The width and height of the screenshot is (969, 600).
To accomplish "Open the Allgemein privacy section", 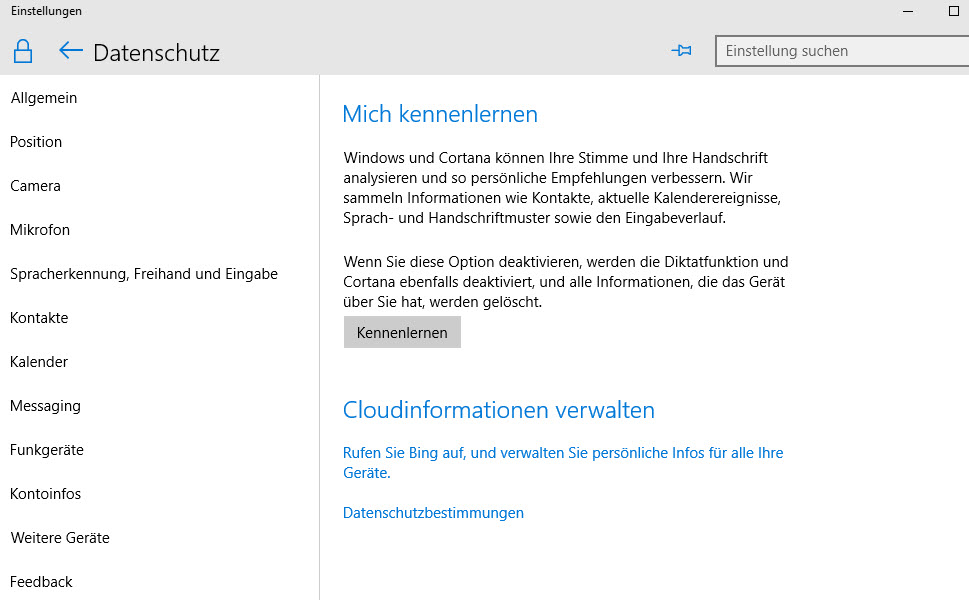I will pos(44,98).
